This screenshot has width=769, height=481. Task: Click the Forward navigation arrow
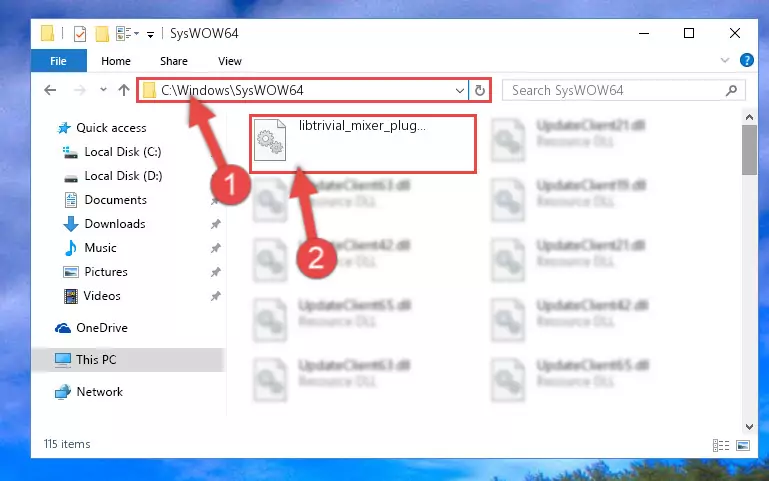point(79,90)
